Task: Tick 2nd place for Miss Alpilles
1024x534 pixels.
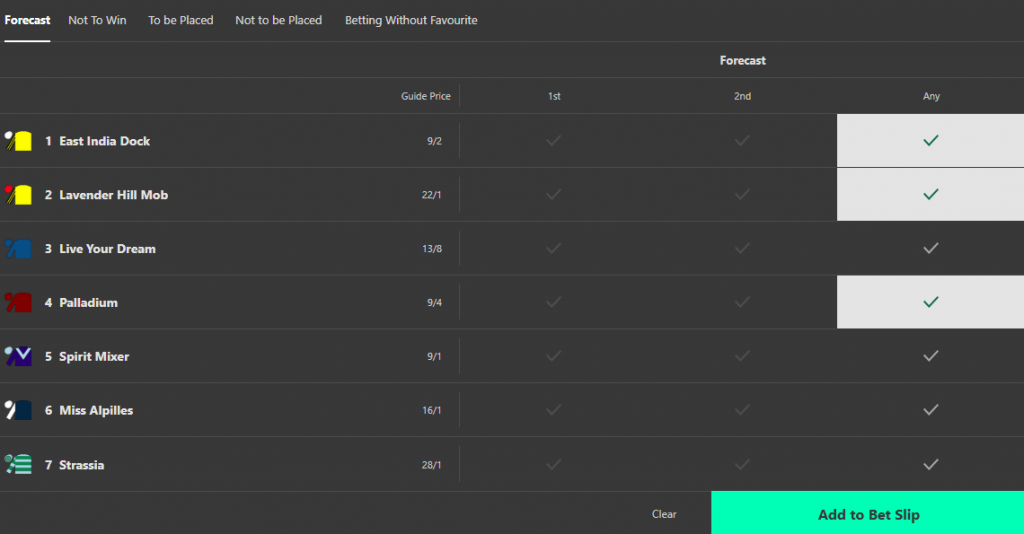Action: point(742,410)
